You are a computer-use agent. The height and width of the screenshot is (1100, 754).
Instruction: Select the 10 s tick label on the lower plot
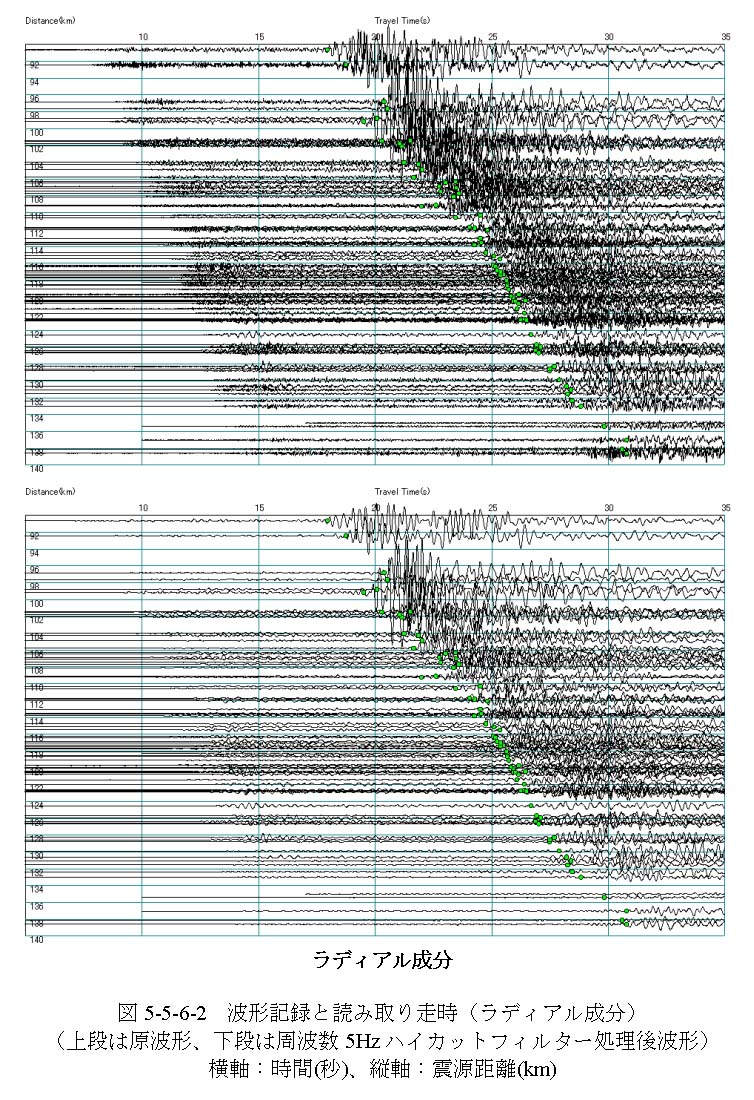click(x=142, y=507)
